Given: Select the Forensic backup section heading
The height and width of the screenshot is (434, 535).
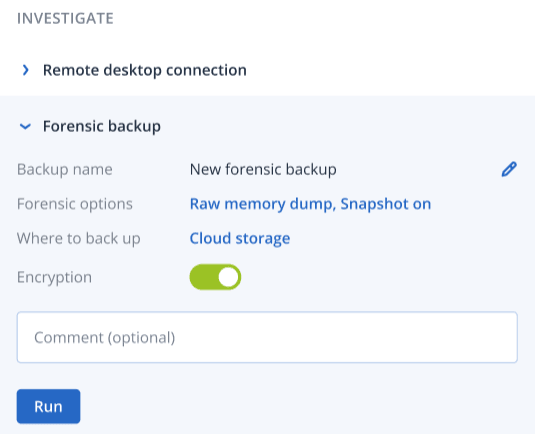Looking at the screenshot, I should coord(102,126).
